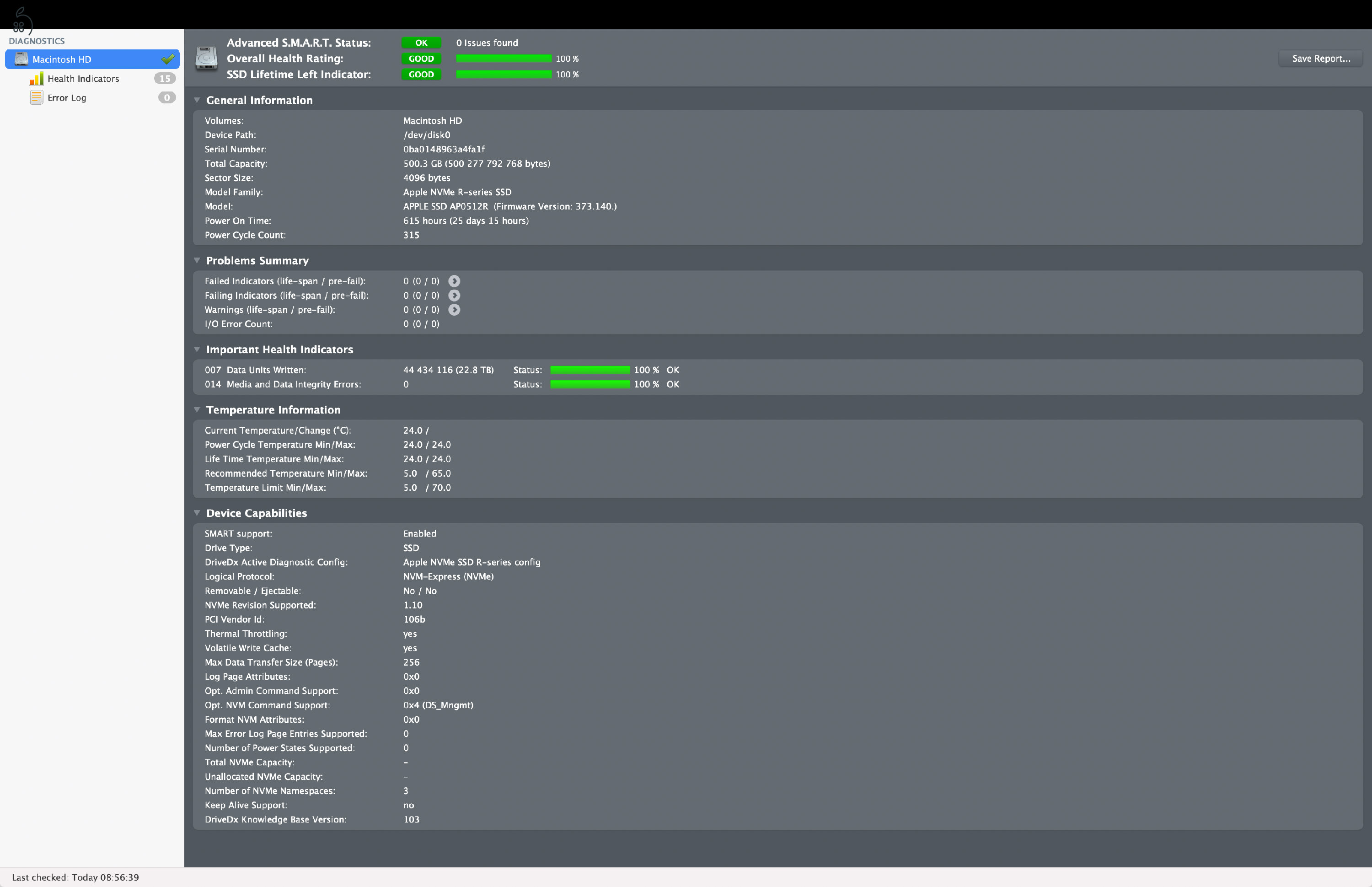Click Power Cycle Count value 315
This screenshot has width=1372, height=887.
click(411, 235)
